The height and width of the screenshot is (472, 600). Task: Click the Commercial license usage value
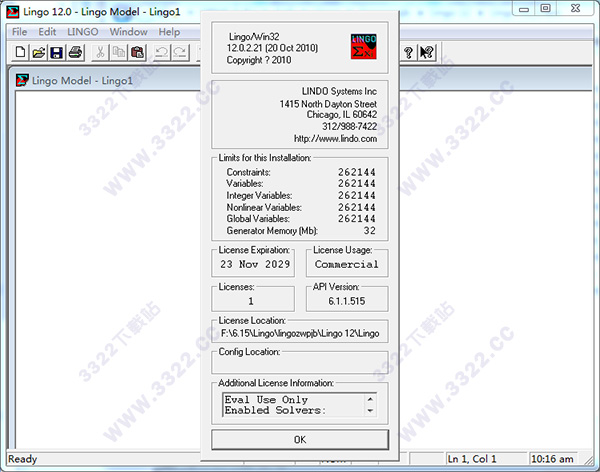click(x=347, y=264)
